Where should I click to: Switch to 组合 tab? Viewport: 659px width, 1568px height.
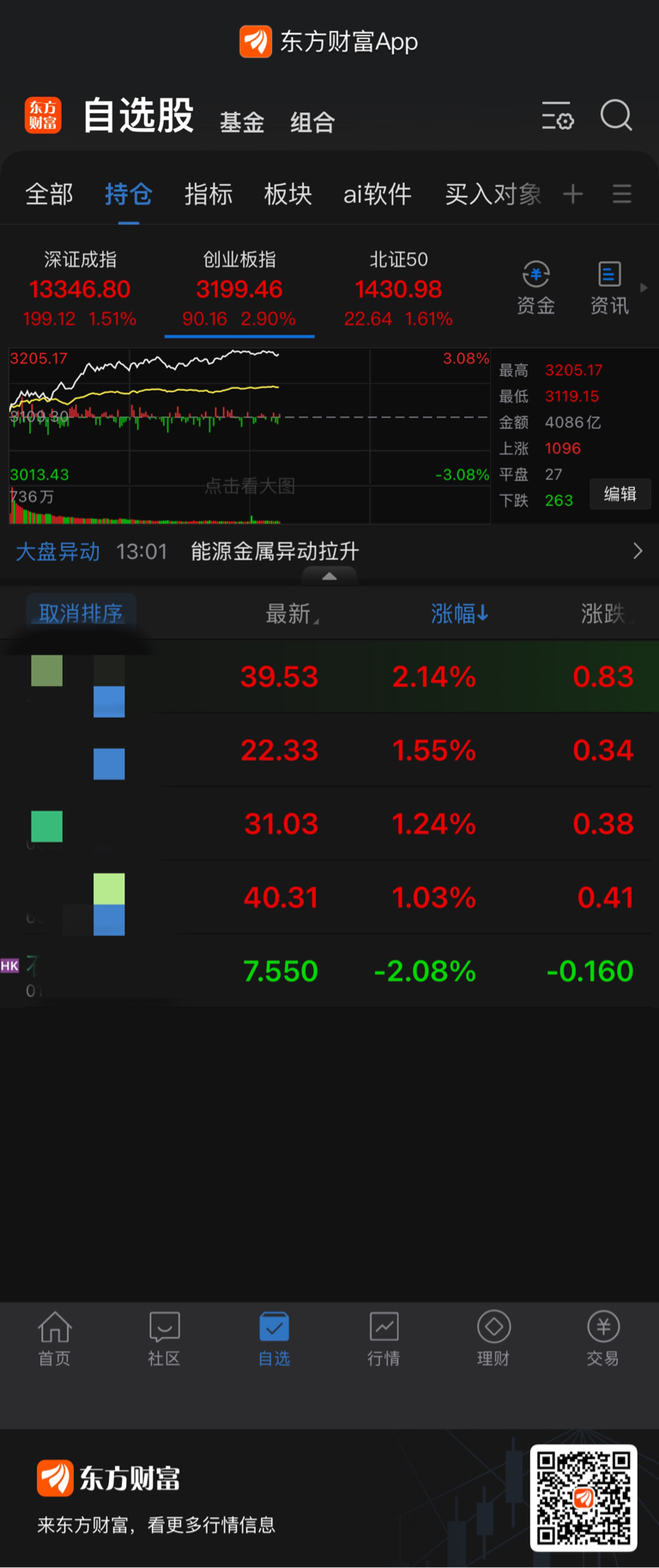coord(312,123)
